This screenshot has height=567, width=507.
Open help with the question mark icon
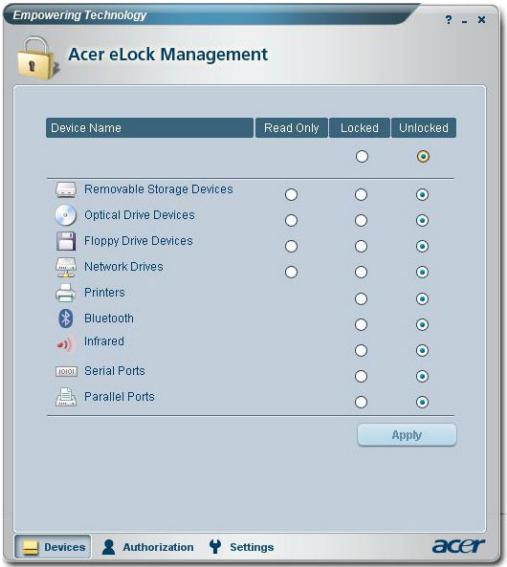(x=448, y=20)
